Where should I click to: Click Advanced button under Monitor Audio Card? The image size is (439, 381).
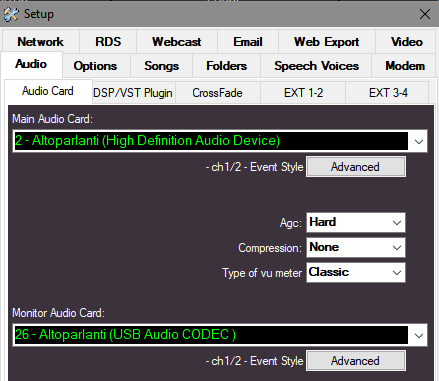pyautogui.click(x=356, y=361)
